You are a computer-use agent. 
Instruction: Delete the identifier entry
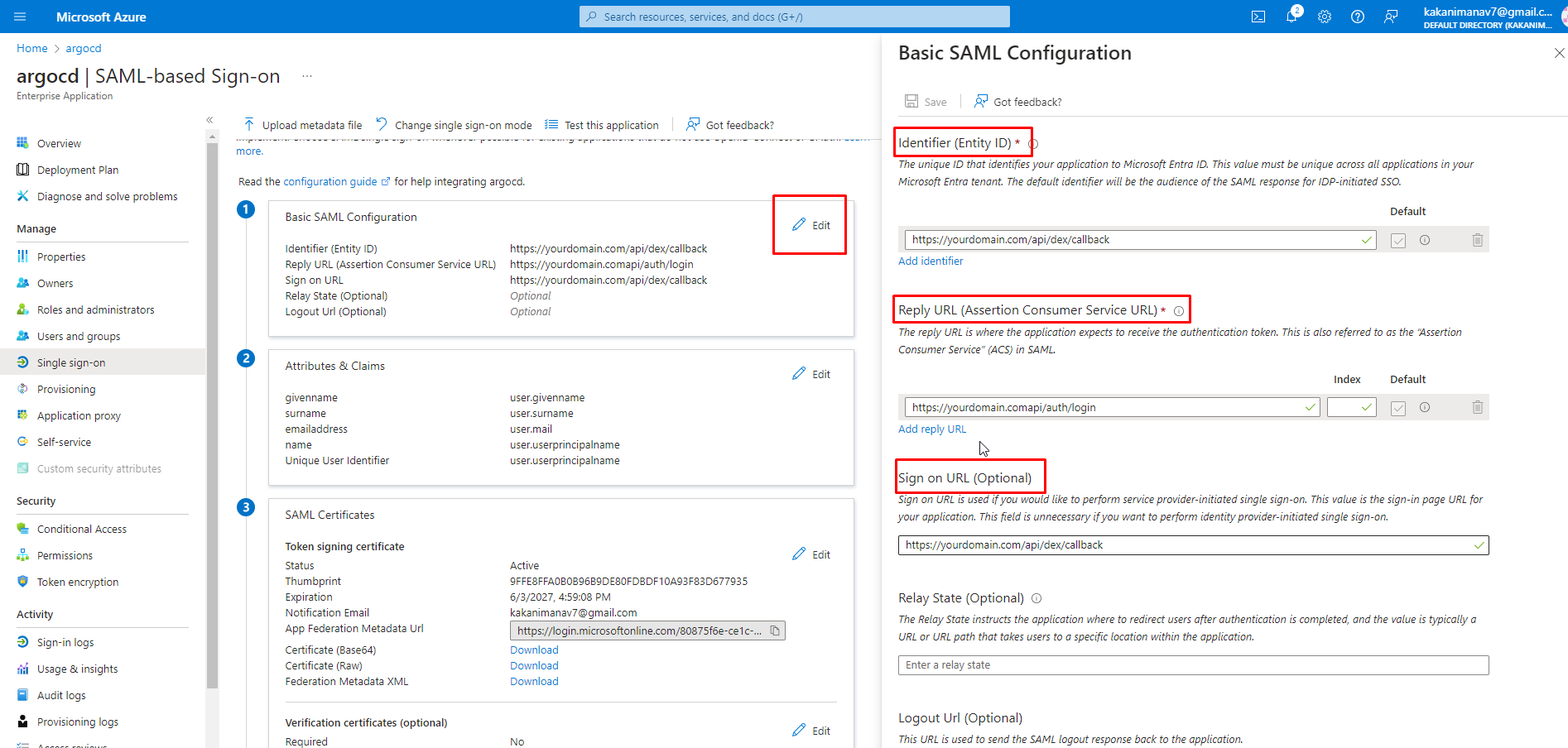point(1478,240)
